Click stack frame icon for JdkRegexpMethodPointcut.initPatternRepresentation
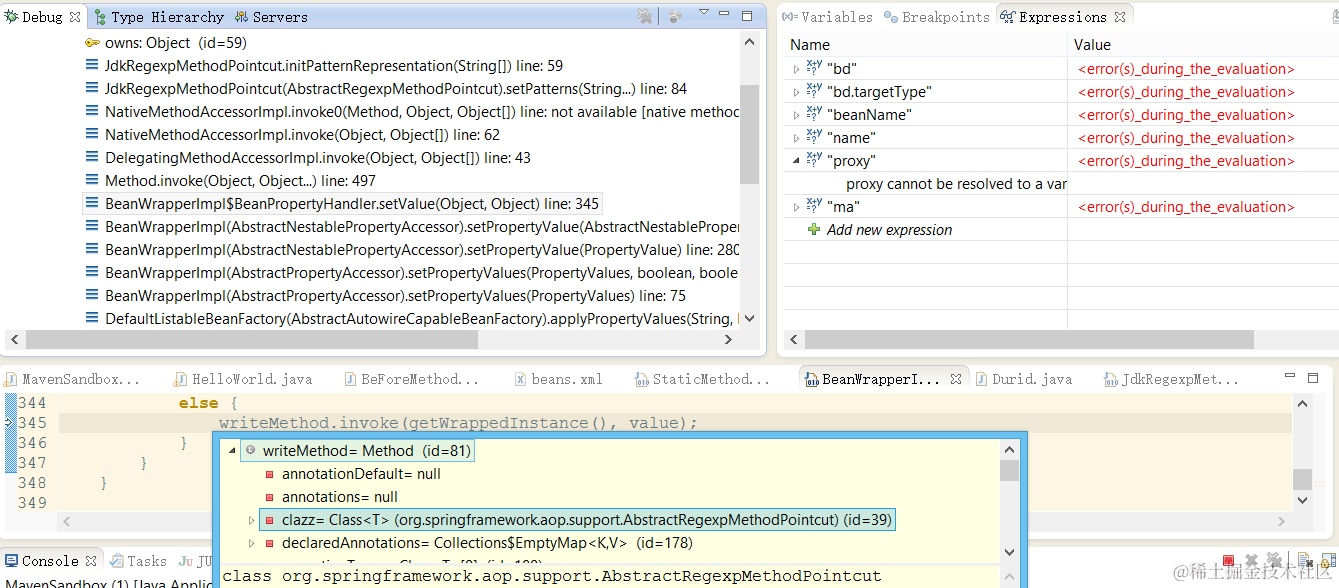The width and height of the screenshot is (1339, 588). [x=92, y=66]
